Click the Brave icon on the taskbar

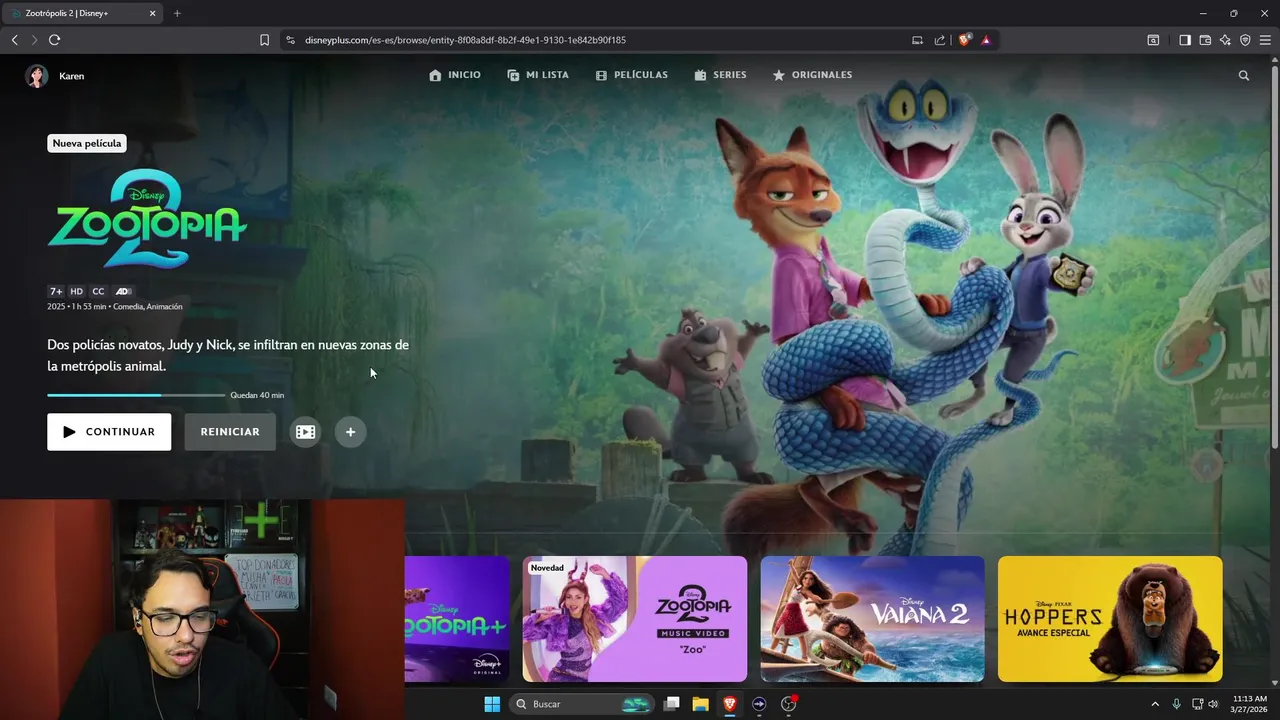tap(730, 704)
